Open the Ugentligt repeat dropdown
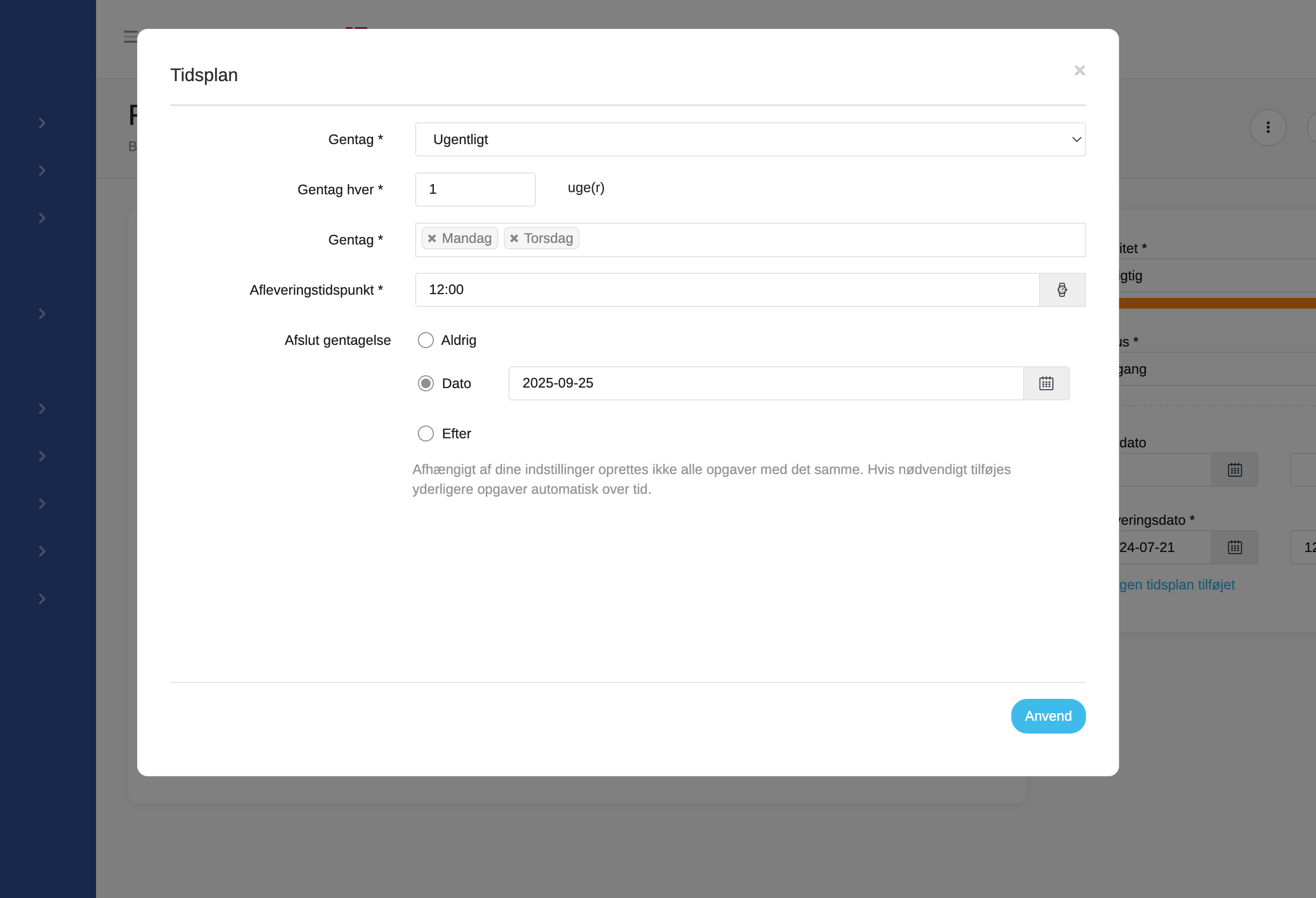This screenshot has width=1316, height=898. point(750,139)
